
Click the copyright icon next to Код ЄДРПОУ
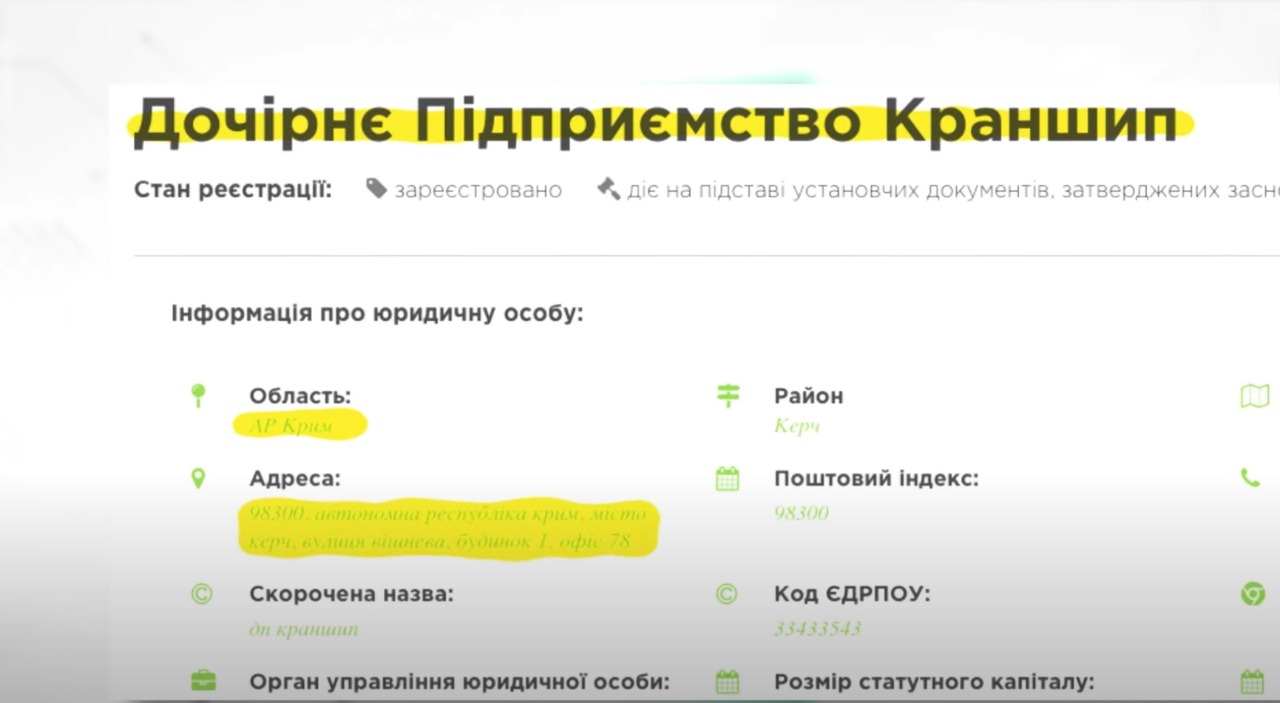pyautogui.click(x=727, y=595)
